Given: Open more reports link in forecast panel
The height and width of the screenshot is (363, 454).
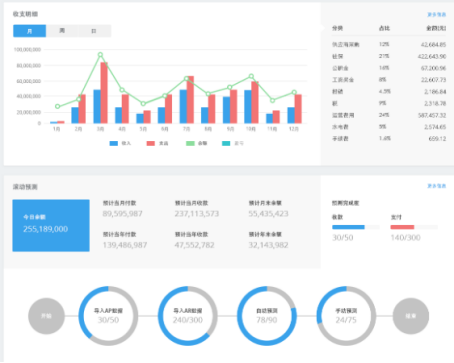Looking at the screenshot, I should (x=437, y=186).
